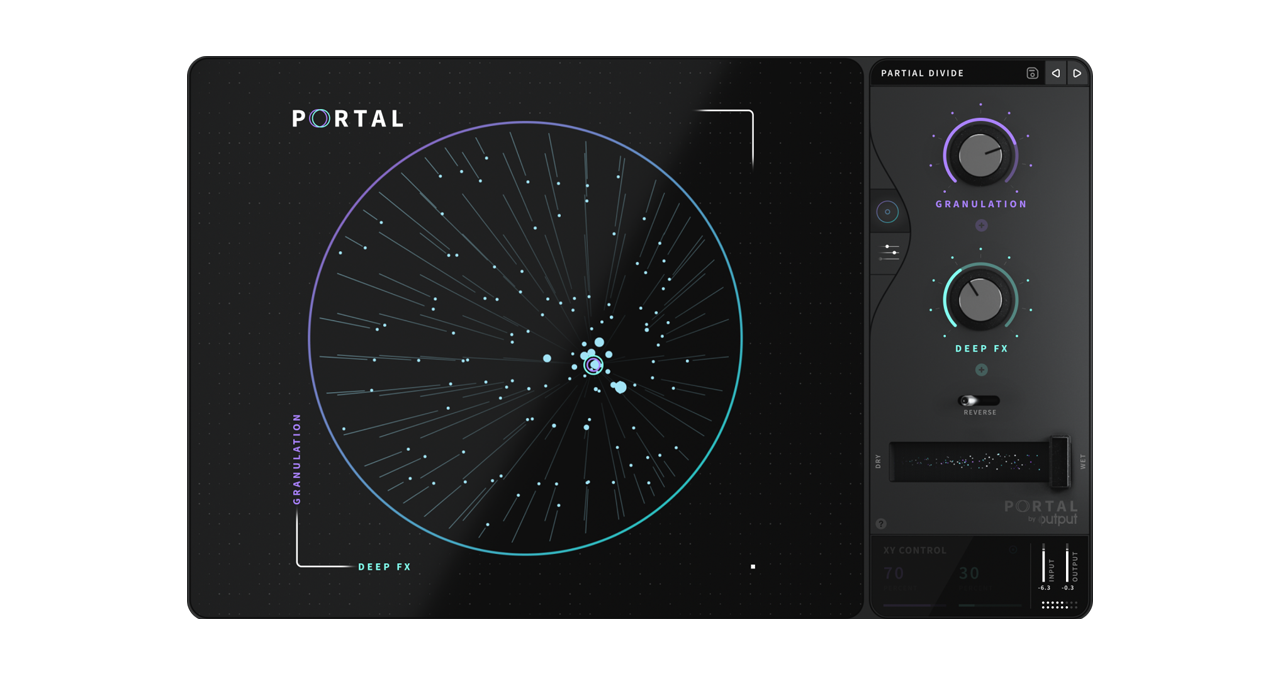Click the XY Control value 30
Viewport: 1280px width, 675px height.
coord(969,573)
